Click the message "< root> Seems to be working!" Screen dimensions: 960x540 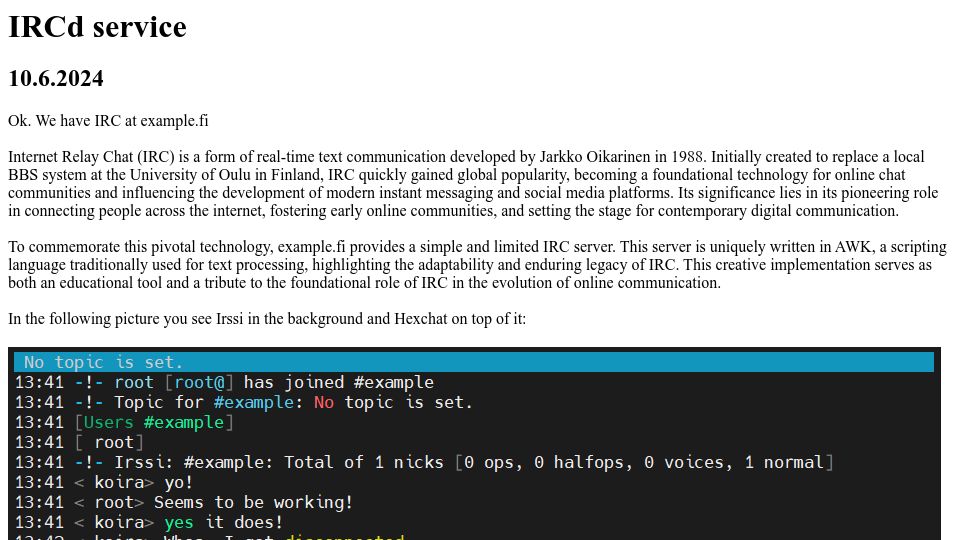(x=184, y=503)
